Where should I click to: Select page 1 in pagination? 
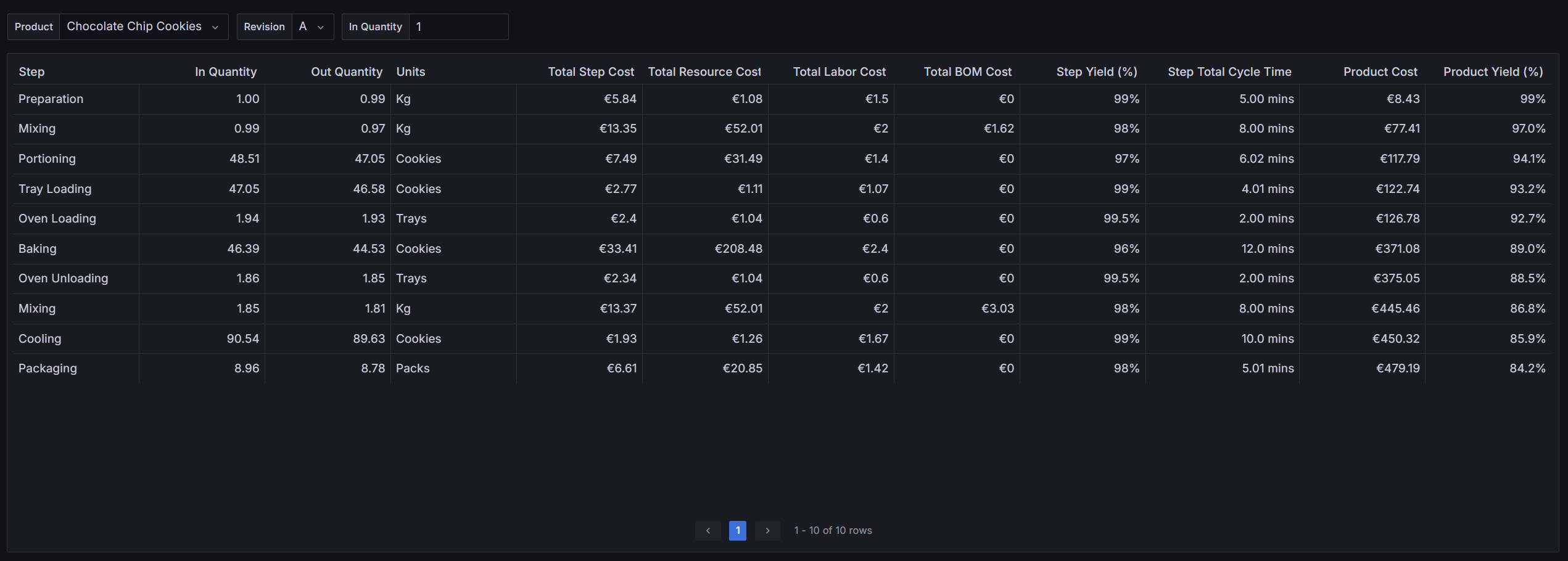pyautogui.click(x=737, y=530)
